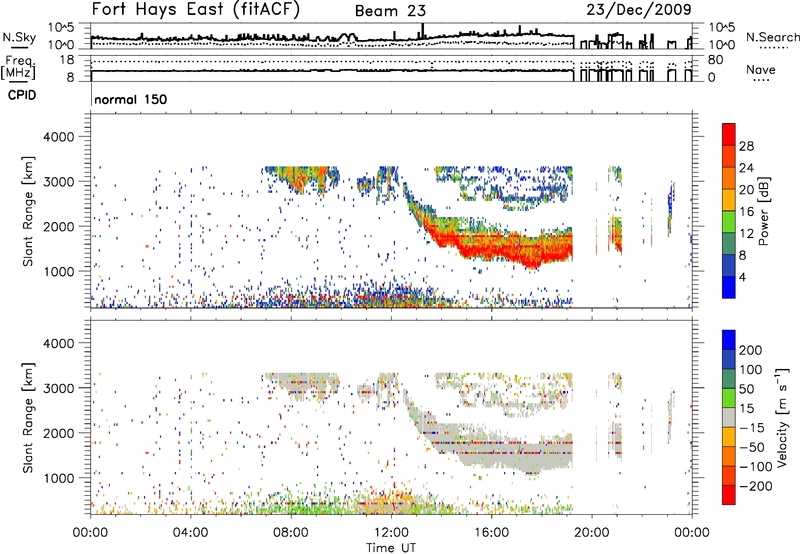800x554 pixels.
Task: Click the '4000' tick in power panel
Action: tap(59, 137)
